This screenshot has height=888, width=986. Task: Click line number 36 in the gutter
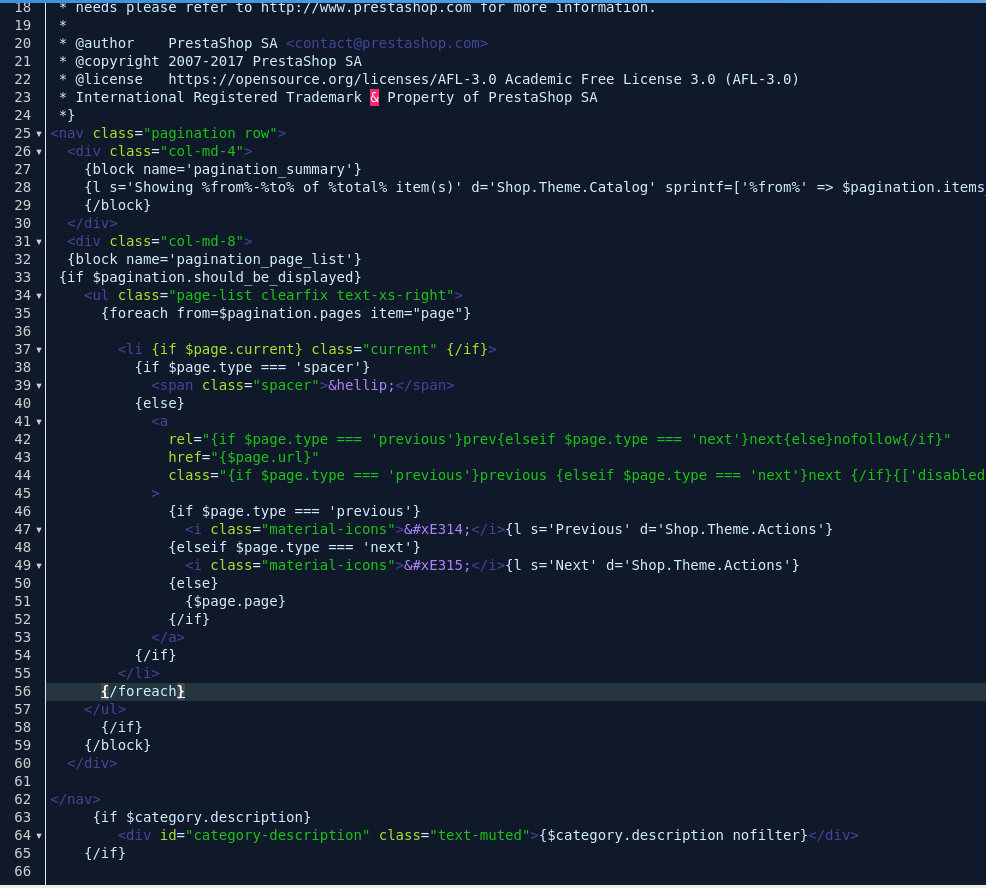pyautogui.click(x=23, y=331)
